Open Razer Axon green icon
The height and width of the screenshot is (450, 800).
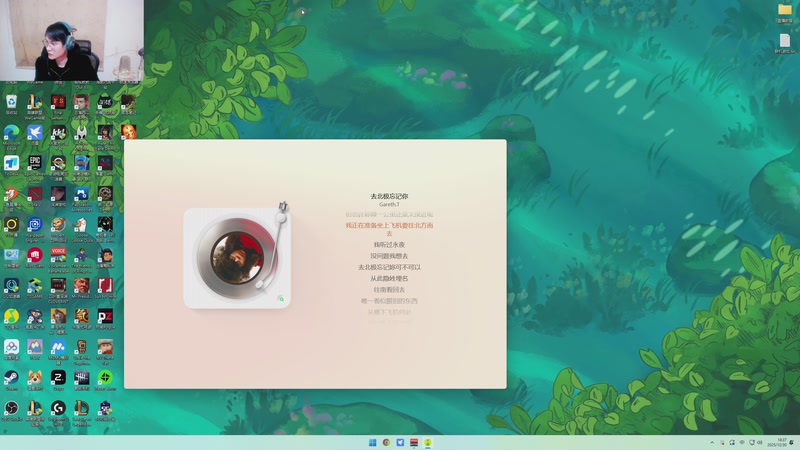point(105,378)
